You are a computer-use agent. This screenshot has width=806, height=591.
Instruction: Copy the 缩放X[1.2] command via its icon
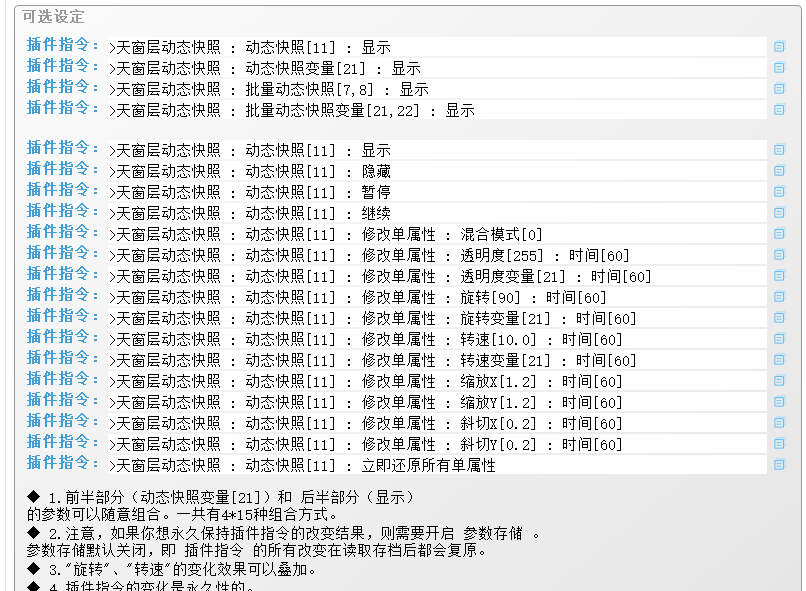click(x=779, y=381)
